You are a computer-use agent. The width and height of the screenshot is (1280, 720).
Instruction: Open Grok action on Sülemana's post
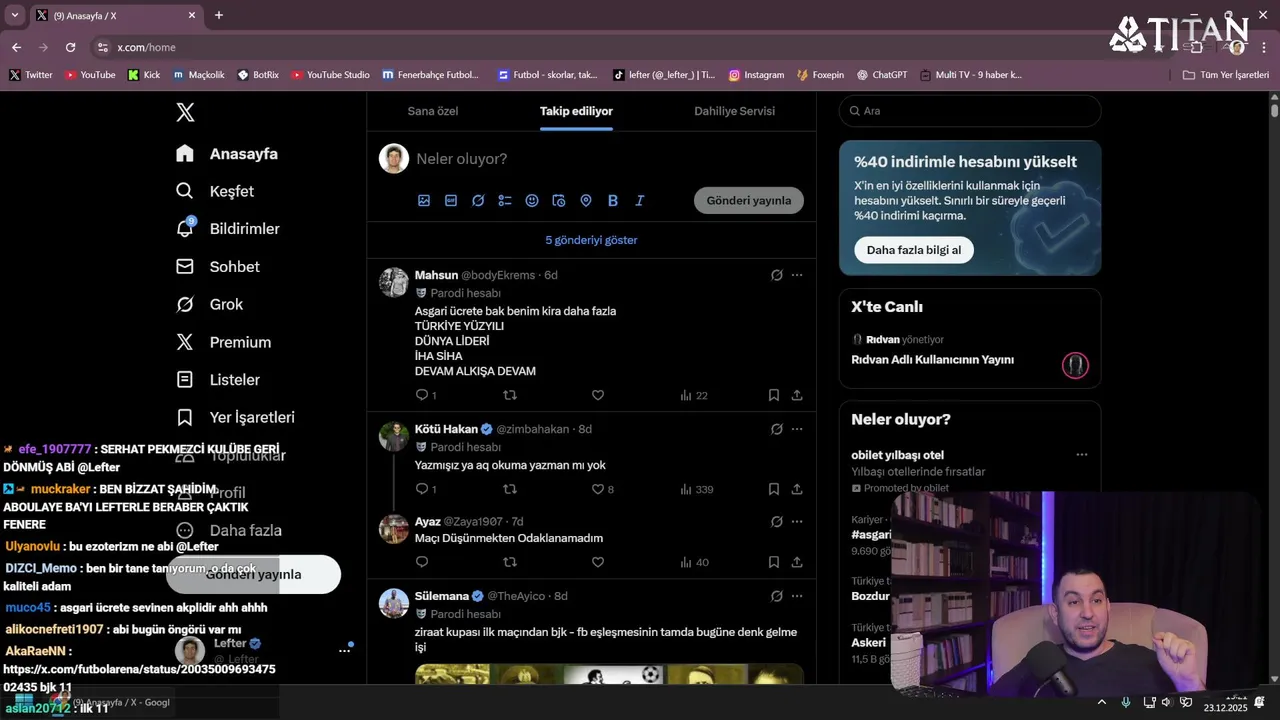click(777, 596)
